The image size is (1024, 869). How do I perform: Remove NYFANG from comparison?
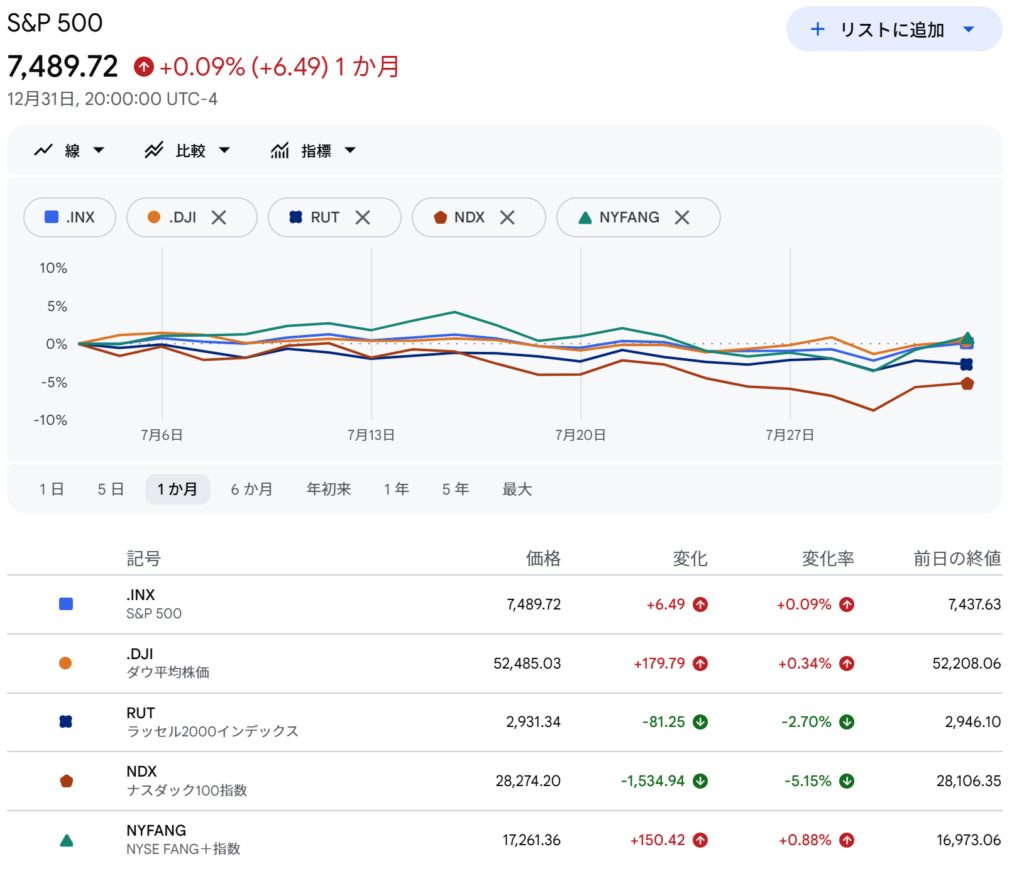coord(682,217)
